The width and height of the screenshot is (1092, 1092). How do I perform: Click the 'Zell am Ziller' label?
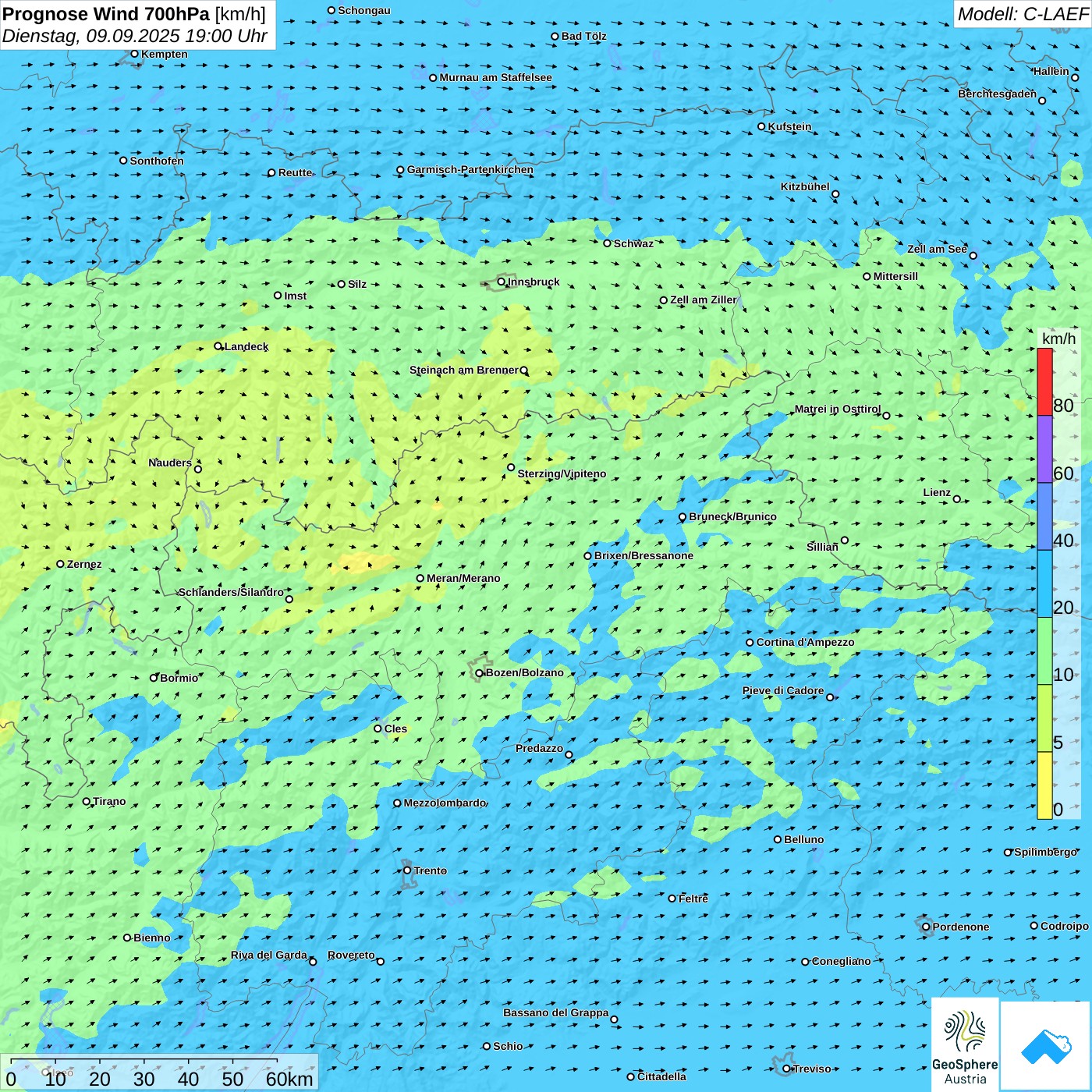tap(704, 300)
